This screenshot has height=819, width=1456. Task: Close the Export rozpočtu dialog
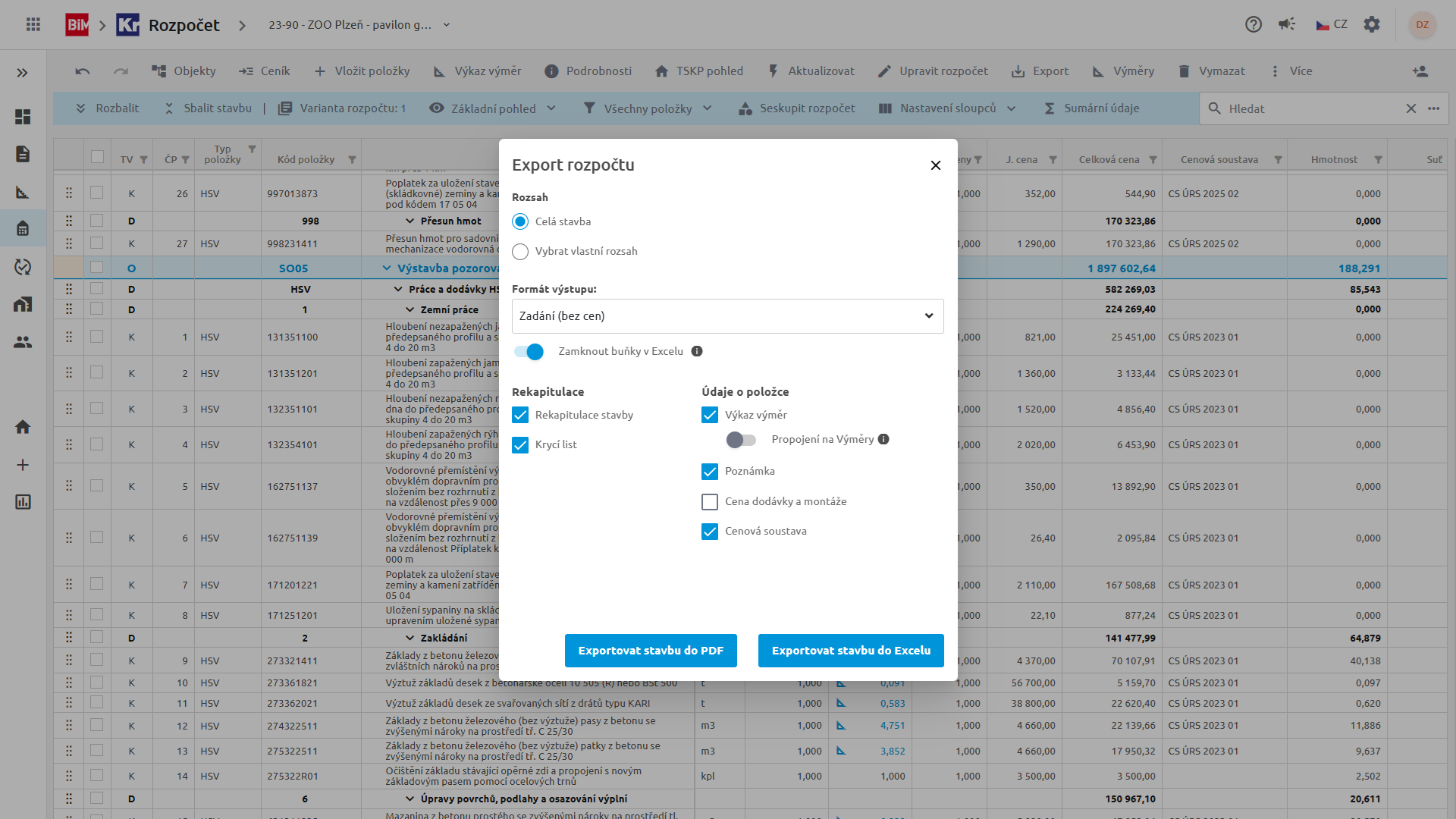click(936, 165)
